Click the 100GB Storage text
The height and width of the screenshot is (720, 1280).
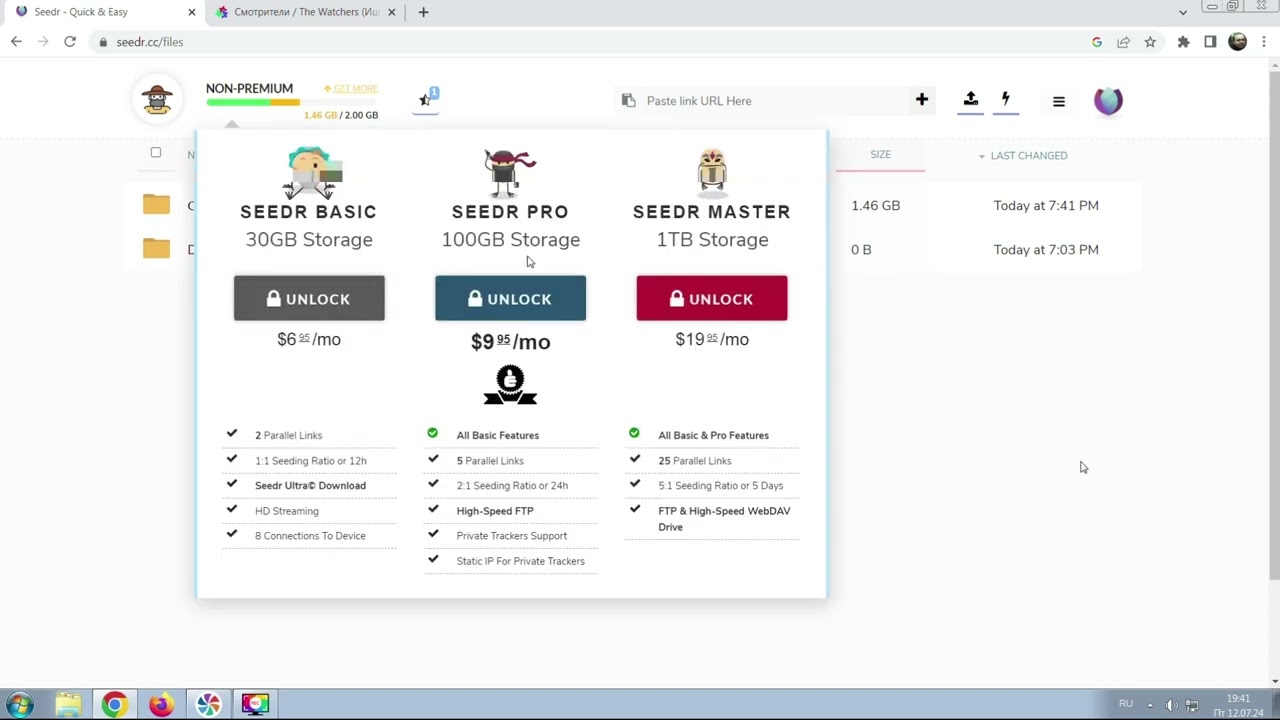point(511,240)
